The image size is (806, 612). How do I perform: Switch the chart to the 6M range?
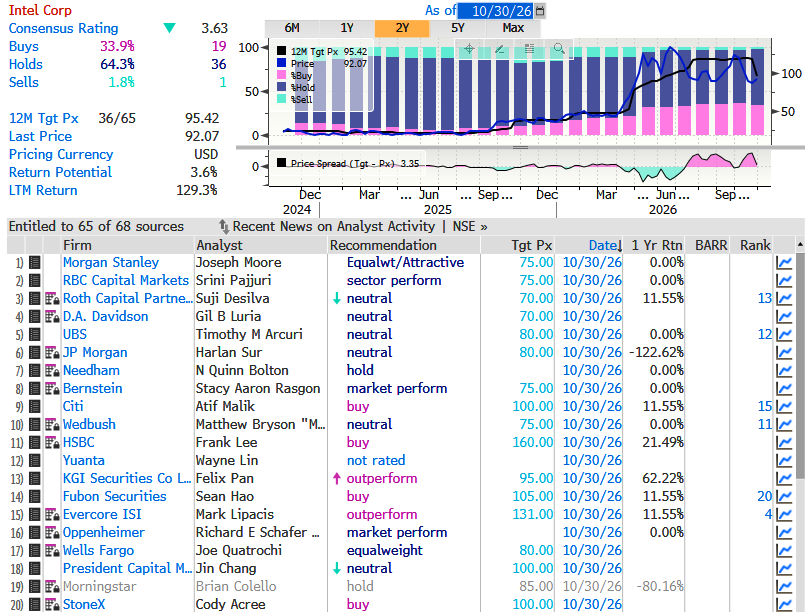[x=292, y=28]
